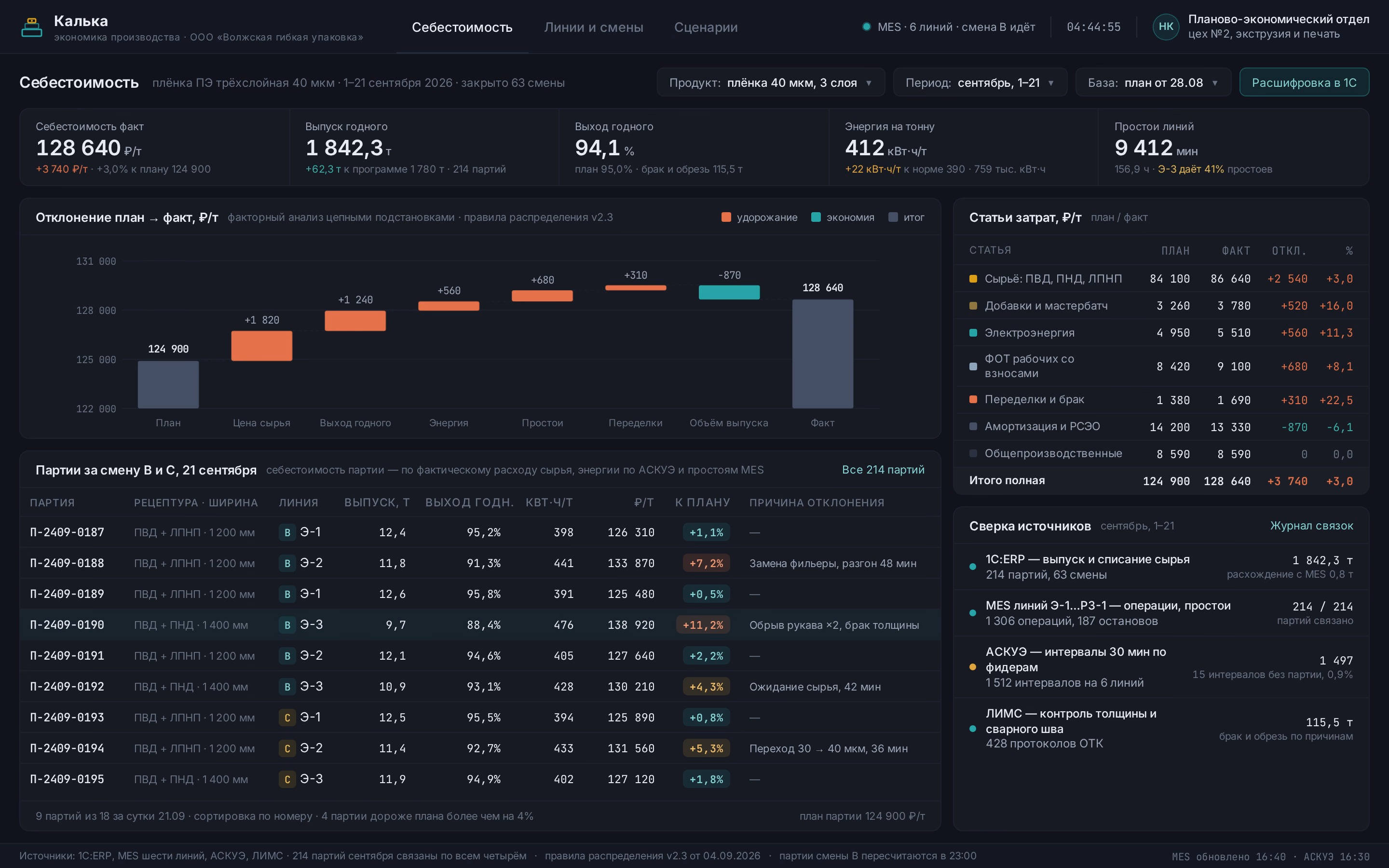Screen dimensions: 1389x868
Task: Open the База dropdown план от 28.08
Action: point(1153,82)
